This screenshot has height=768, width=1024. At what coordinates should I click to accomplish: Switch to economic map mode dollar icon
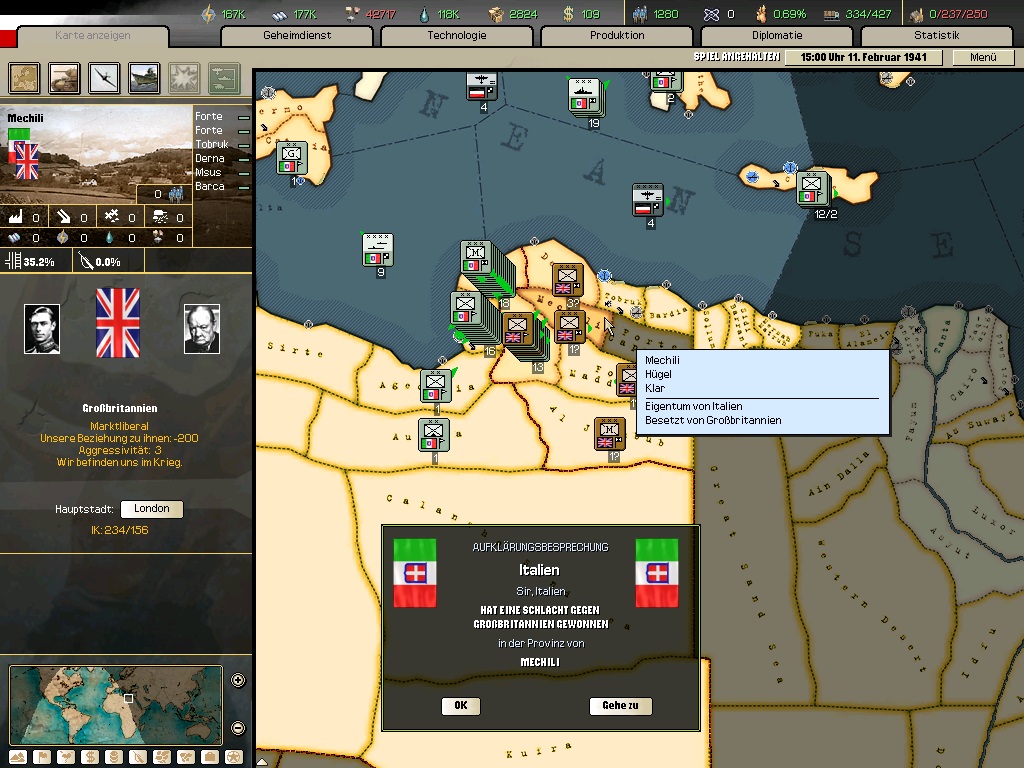(89, 757)
